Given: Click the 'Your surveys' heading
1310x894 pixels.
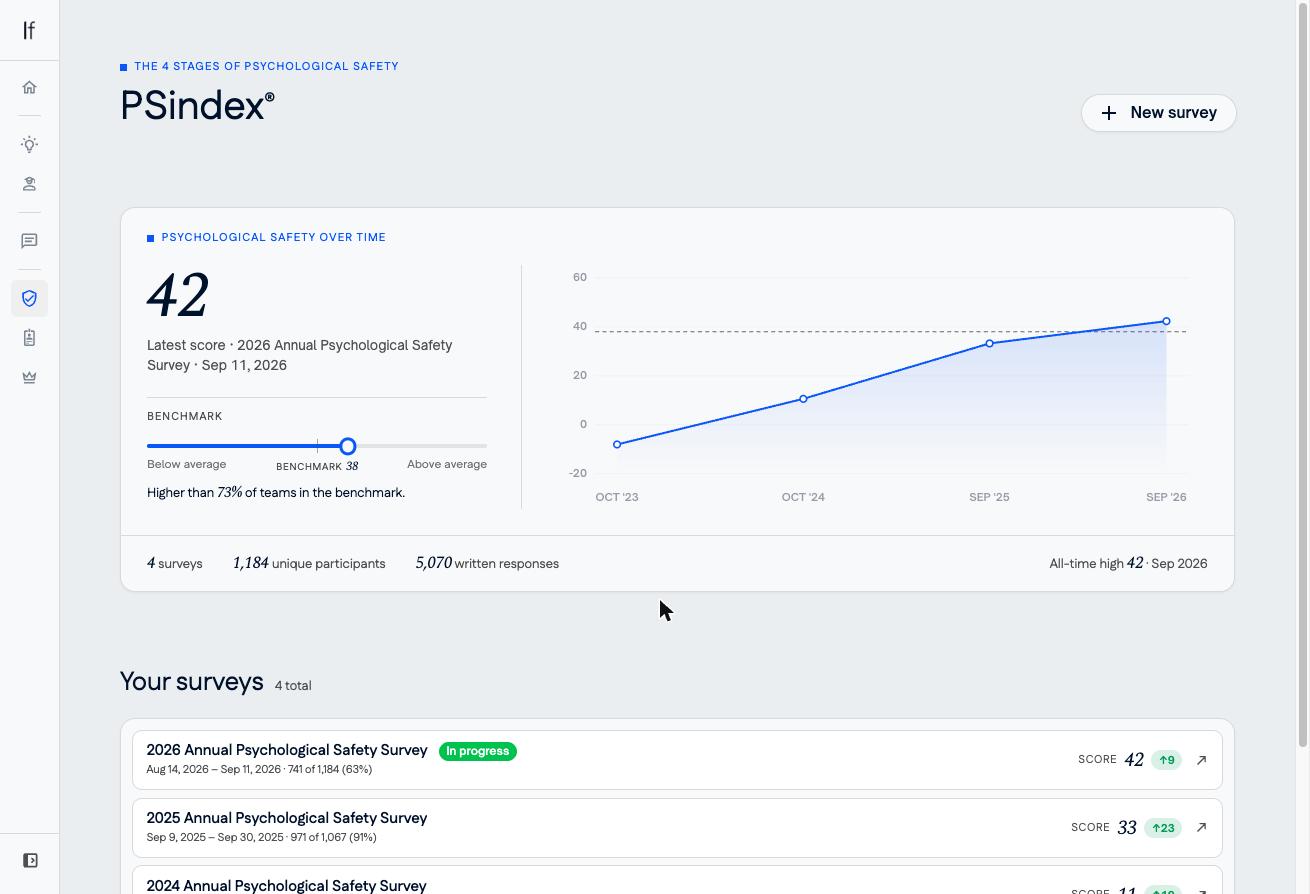Looking at the screenshot, I should pyautogui.click(x=192, y=682).
